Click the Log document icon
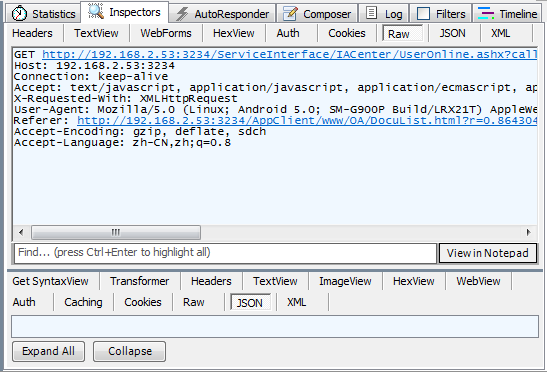The width and height of the screenshot is (547, 372). (372, 13)
